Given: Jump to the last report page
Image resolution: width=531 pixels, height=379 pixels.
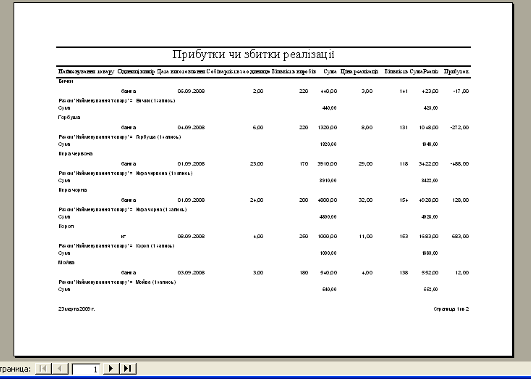Looking at the screenshot, I should pyautogui.click(x=128, y=369).
